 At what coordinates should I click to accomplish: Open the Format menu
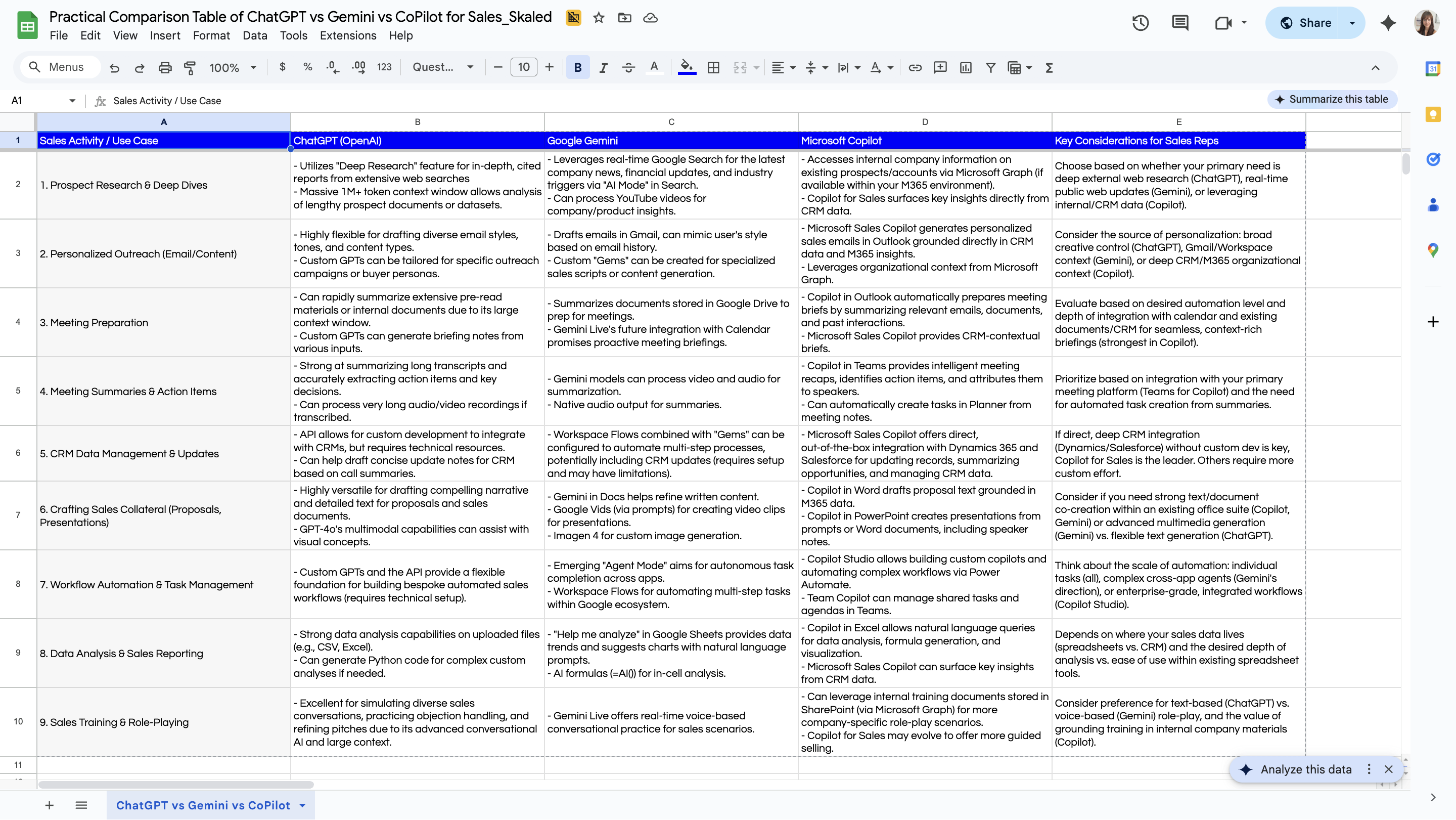tap(211, 35)
